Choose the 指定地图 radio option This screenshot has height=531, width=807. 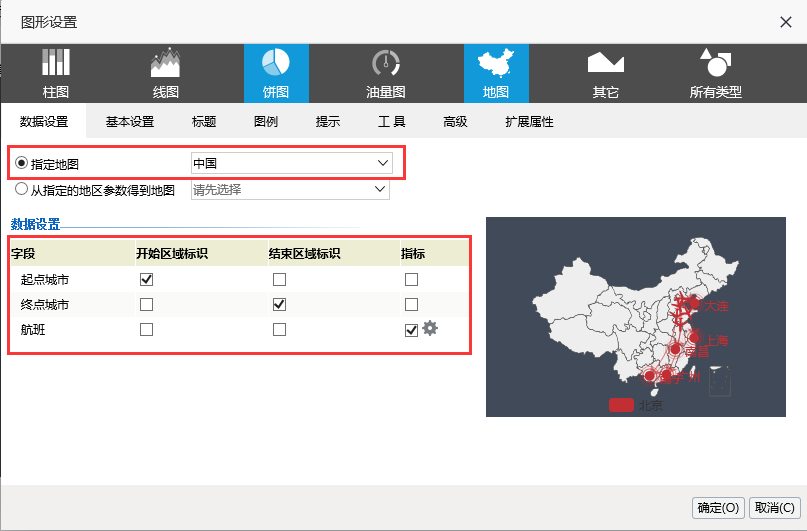(x=21, y=164)
